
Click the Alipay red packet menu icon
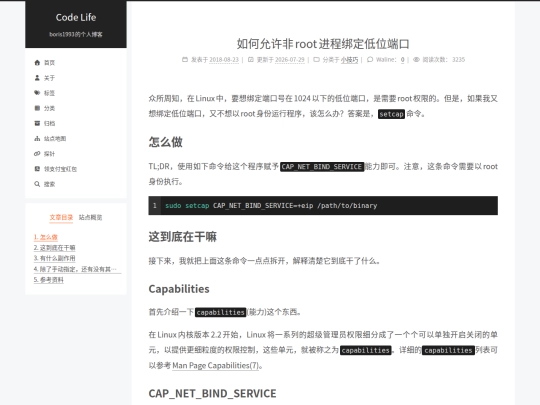point(37,169)
